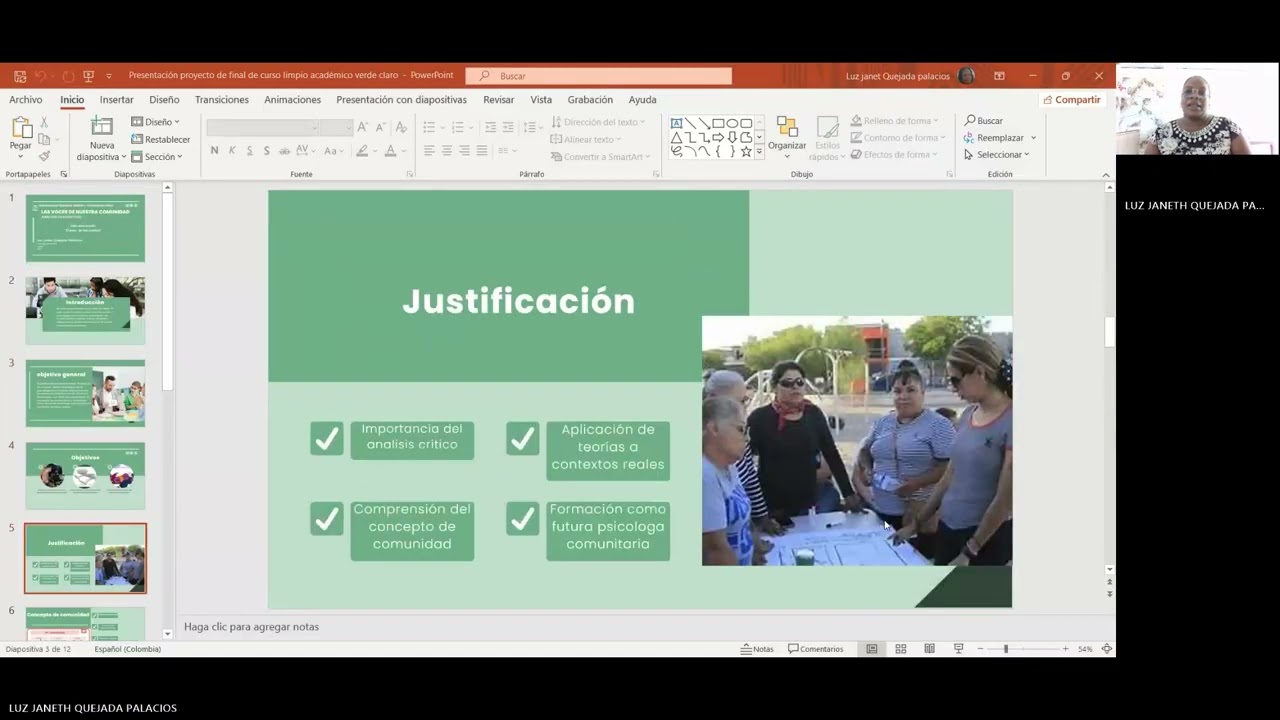Click the Notas button in status bar
Viewport: 1280px width, 720px height.
click(757, 649)
